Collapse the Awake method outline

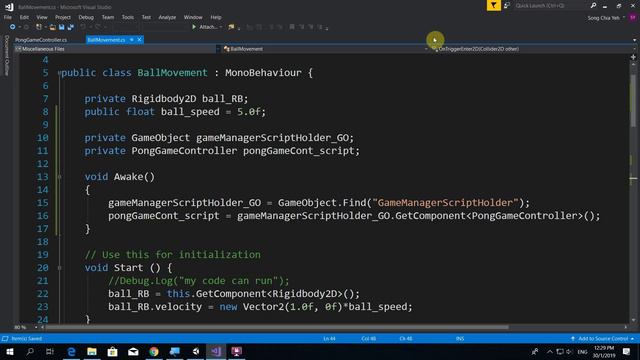coord(60,177)
